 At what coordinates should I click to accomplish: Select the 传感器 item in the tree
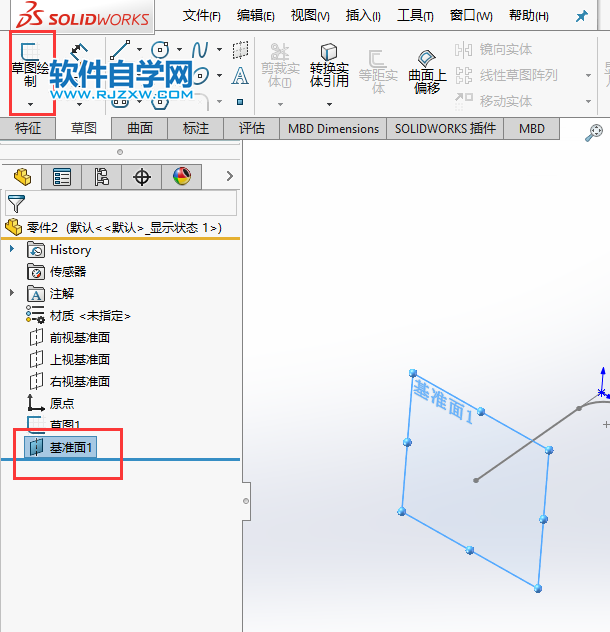(56, 272)
